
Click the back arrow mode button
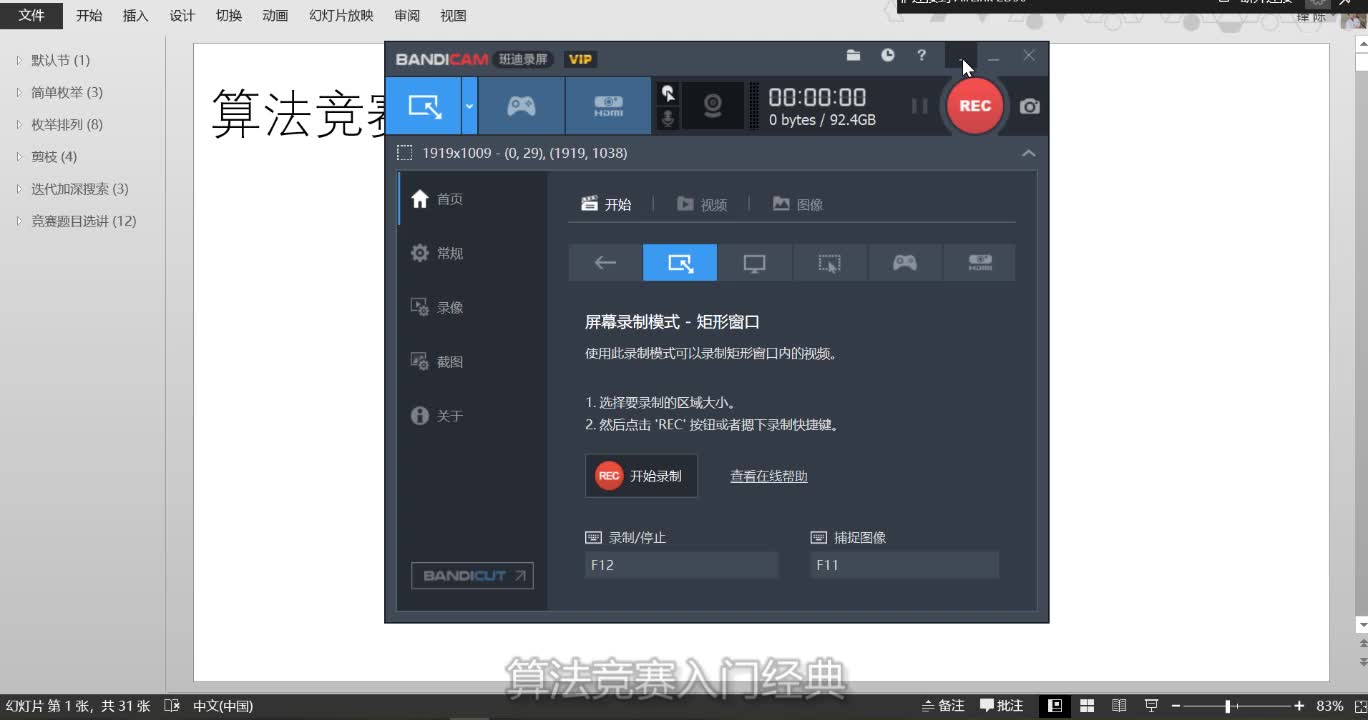point(605,263)
